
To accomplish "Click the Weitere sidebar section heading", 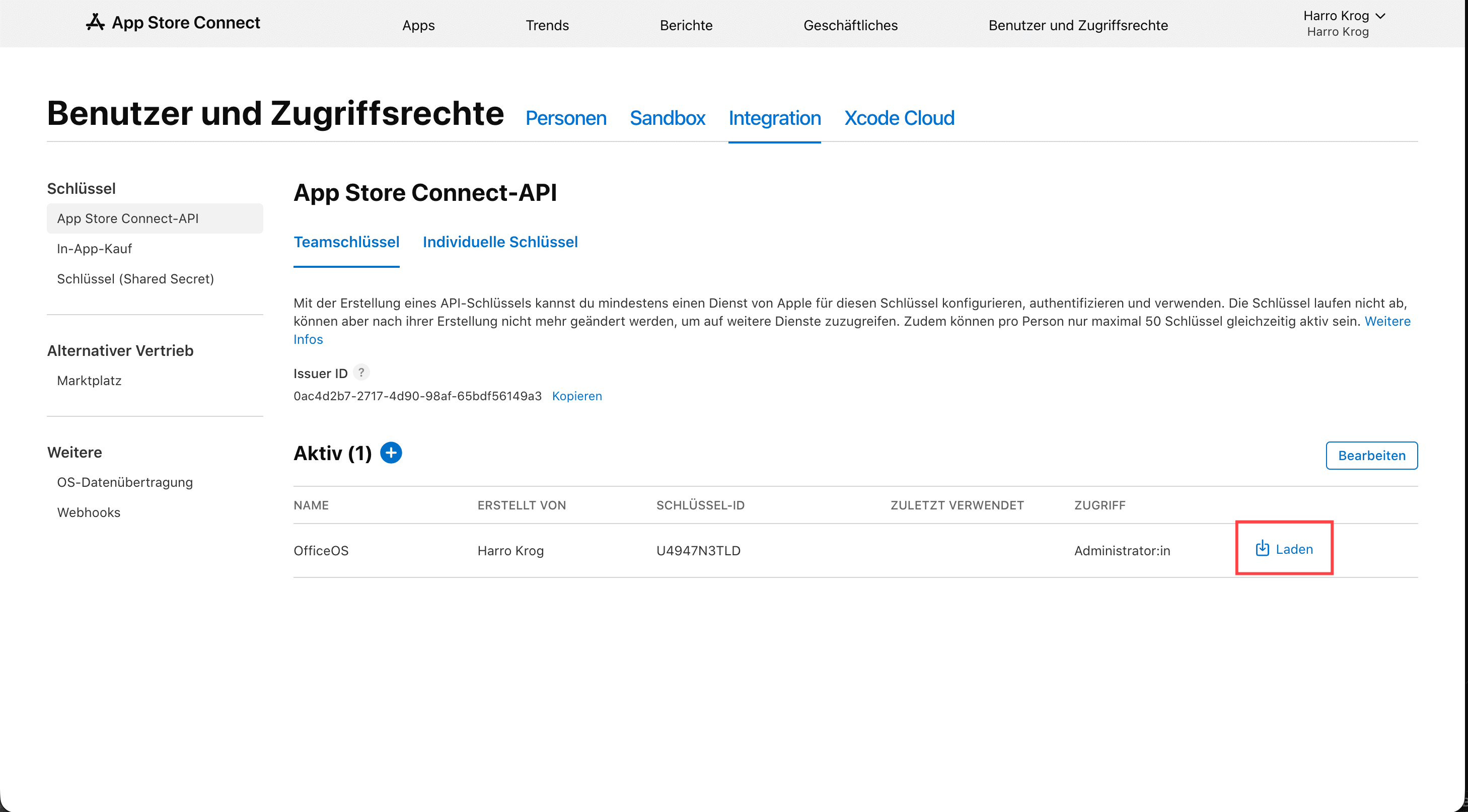I will pyautogui.click(x=75, y=452).
